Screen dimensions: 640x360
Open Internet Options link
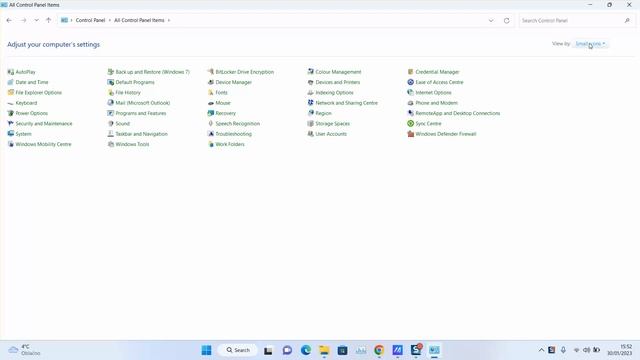[x=433, y=93]
